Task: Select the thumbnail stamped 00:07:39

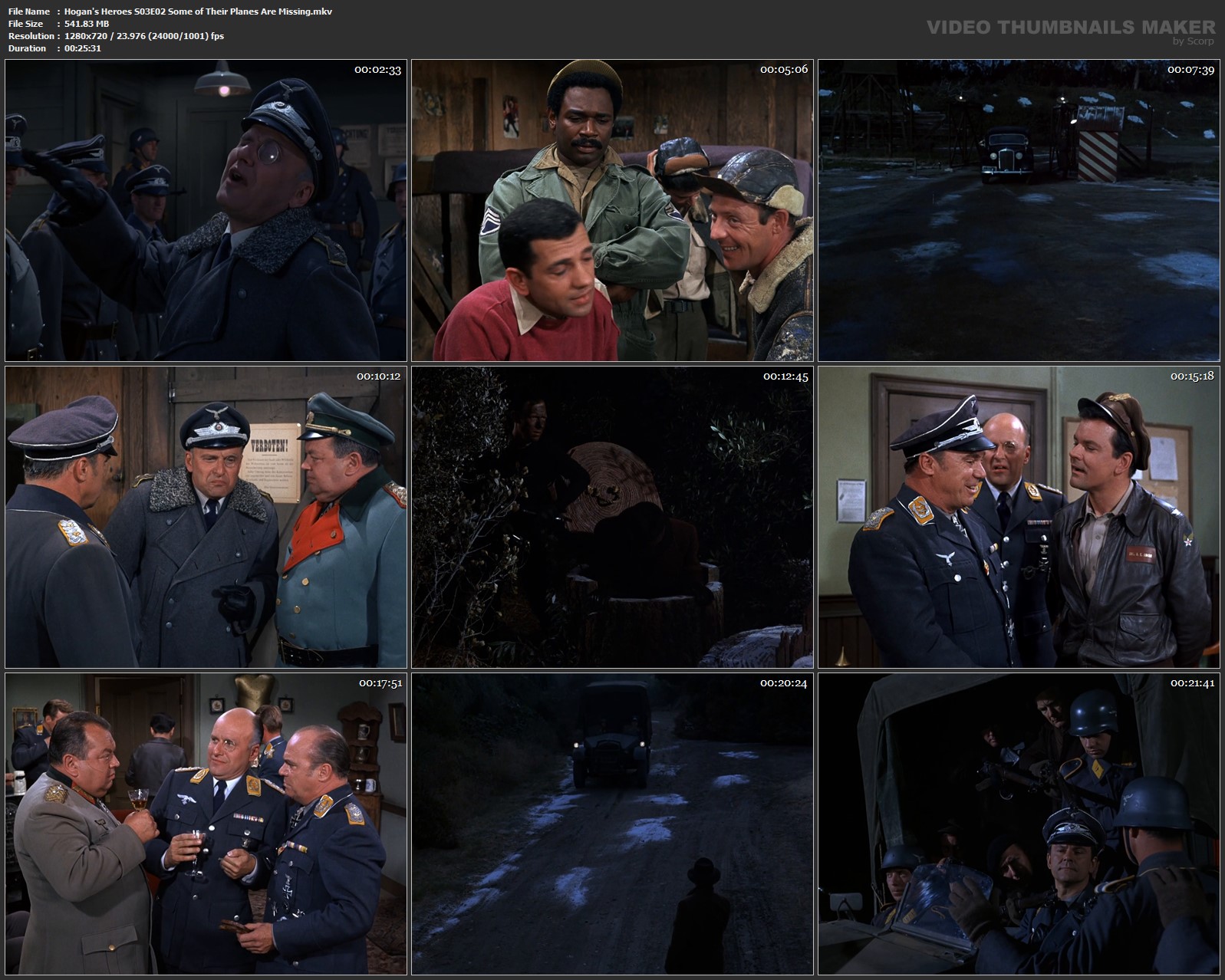Action: tap(1019, 210)
